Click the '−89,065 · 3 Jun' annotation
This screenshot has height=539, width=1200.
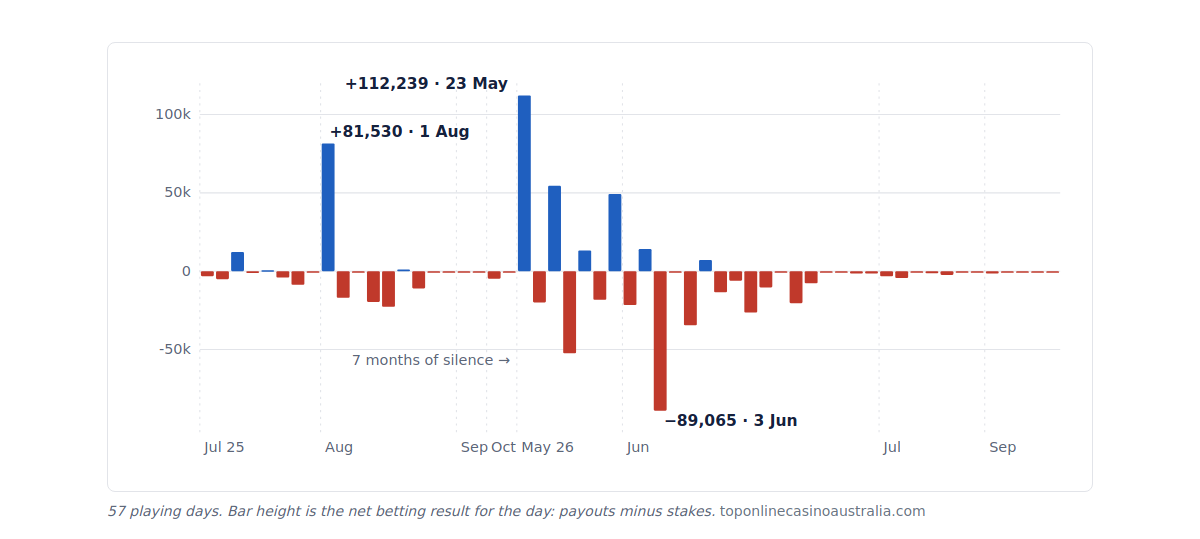(731, 421)
